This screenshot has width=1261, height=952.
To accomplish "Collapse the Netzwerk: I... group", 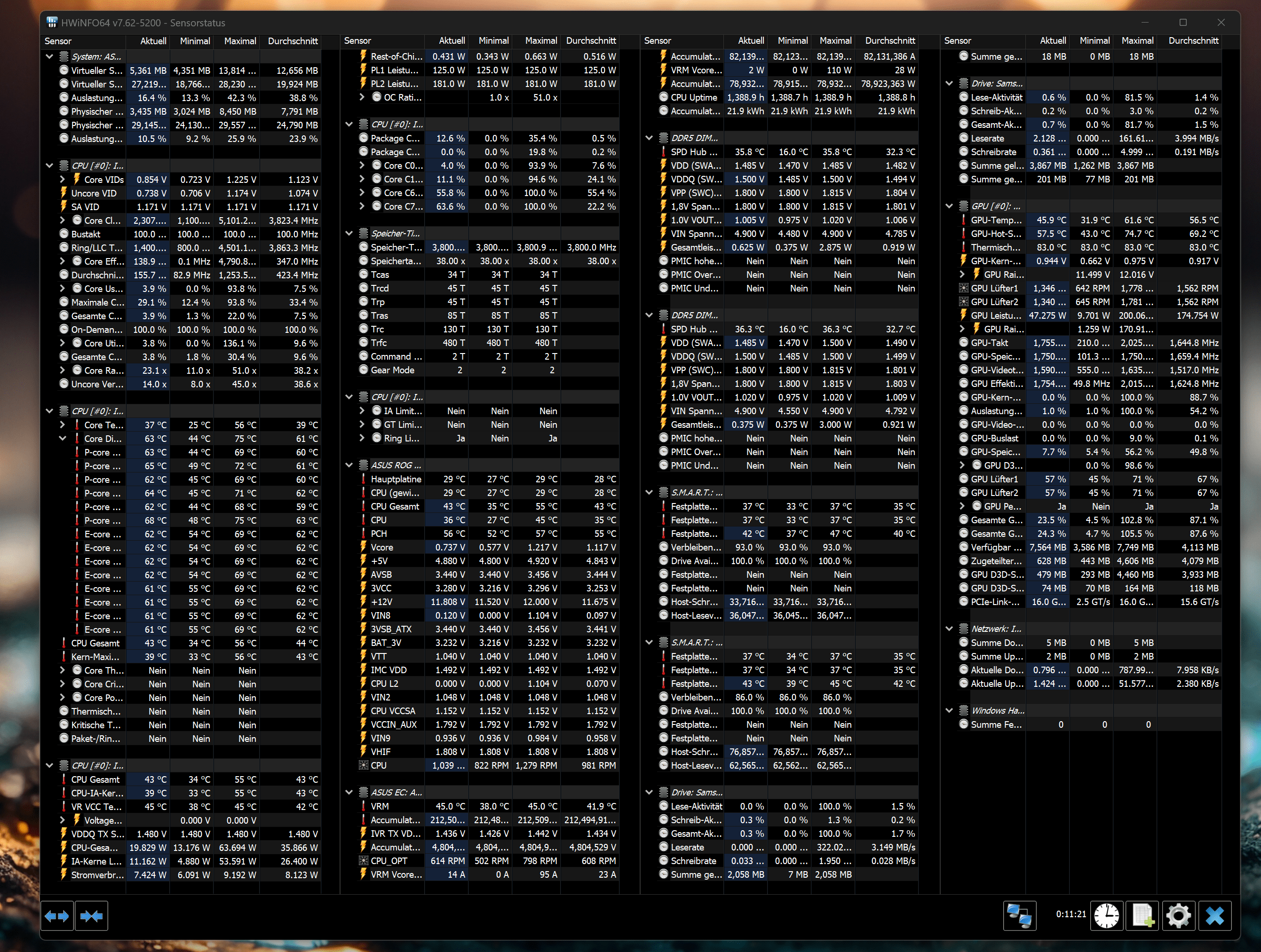I will point(950,629).
